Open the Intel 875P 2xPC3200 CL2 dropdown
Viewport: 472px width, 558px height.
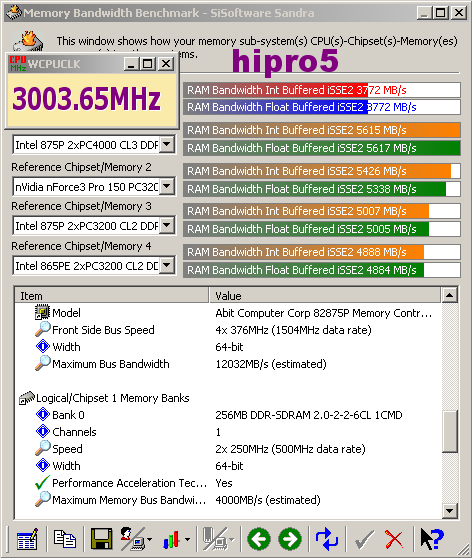pyautogui.click(x=167, y=225)
